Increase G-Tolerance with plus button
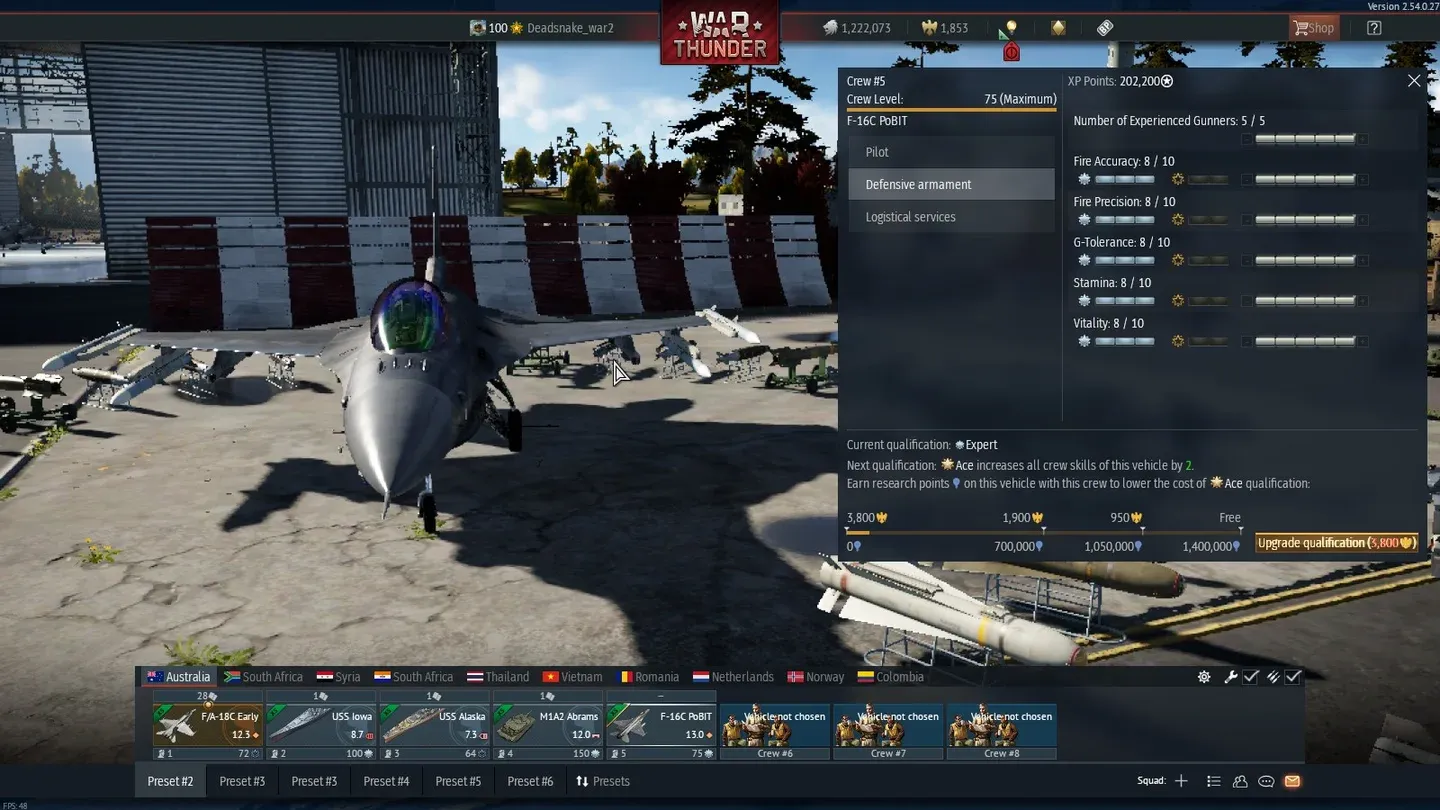The width and height of the screenshot is (1440, 810). pyautogui.click(x=1362, y=261)
